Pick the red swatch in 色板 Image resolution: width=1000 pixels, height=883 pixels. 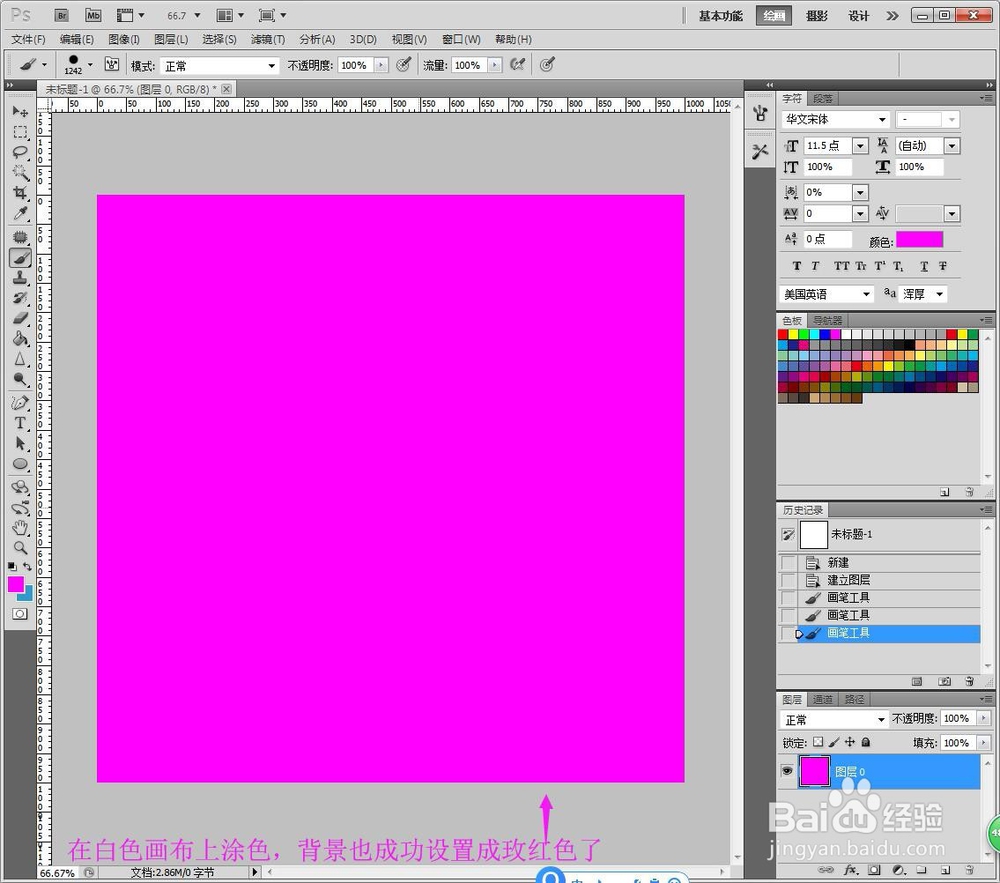783,334
